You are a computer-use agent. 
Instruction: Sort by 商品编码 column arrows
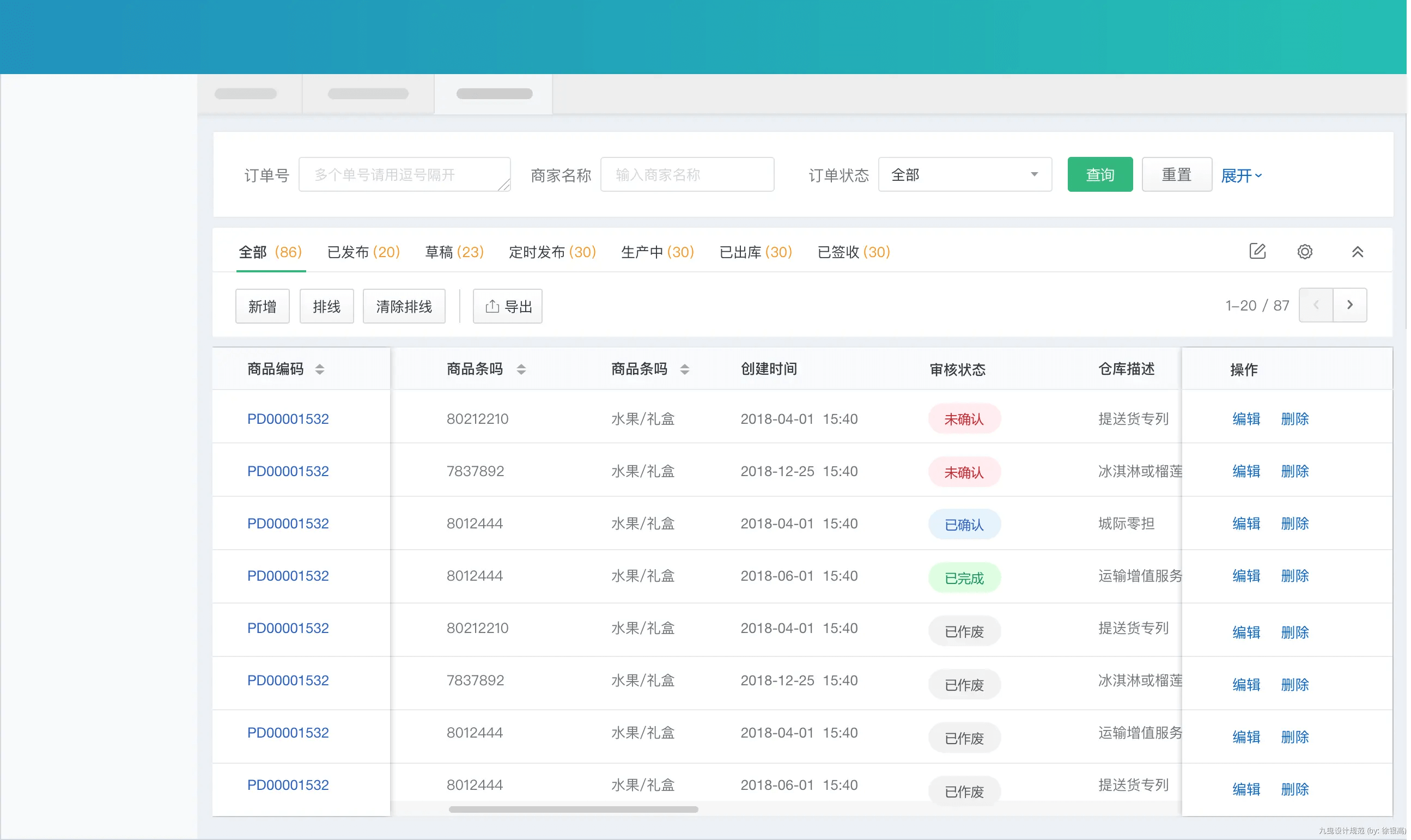320,370
